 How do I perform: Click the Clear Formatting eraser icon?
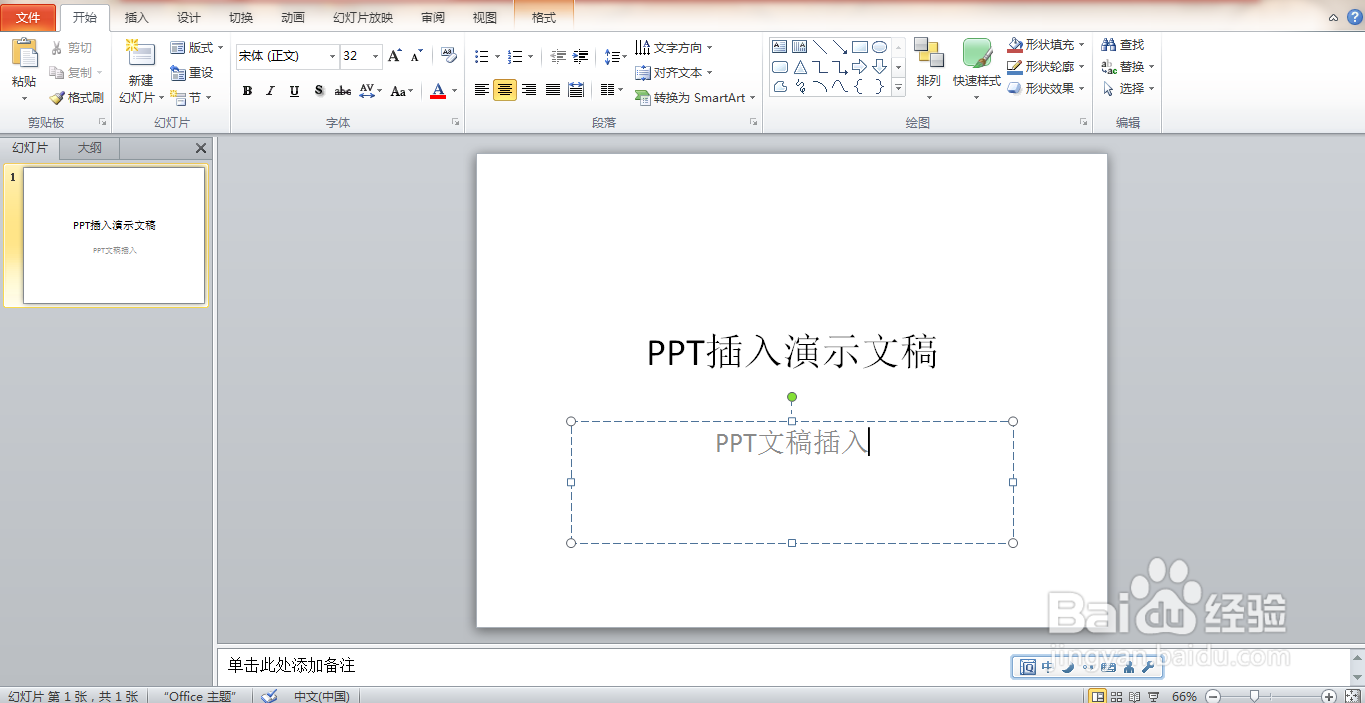coord(449,56)
